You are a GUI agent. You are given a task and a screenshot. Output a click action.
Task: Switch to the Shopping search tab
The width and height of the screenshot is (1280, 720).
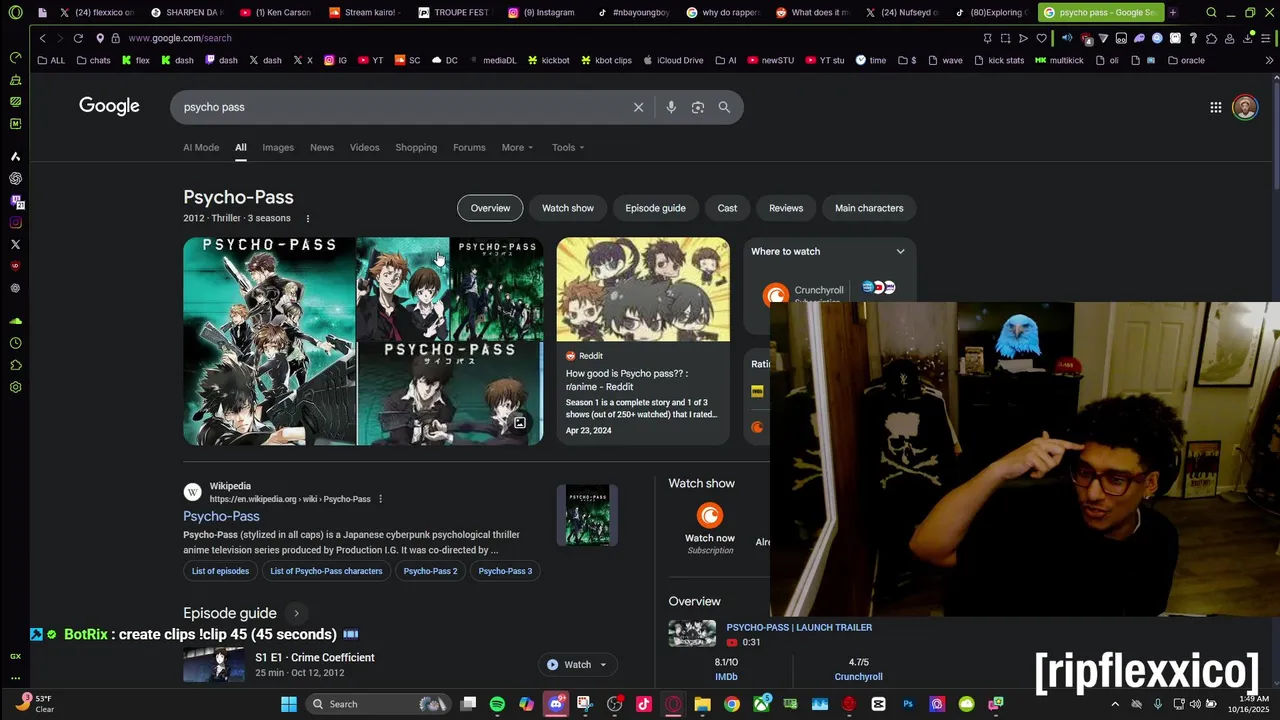click(x=416, y=147)
